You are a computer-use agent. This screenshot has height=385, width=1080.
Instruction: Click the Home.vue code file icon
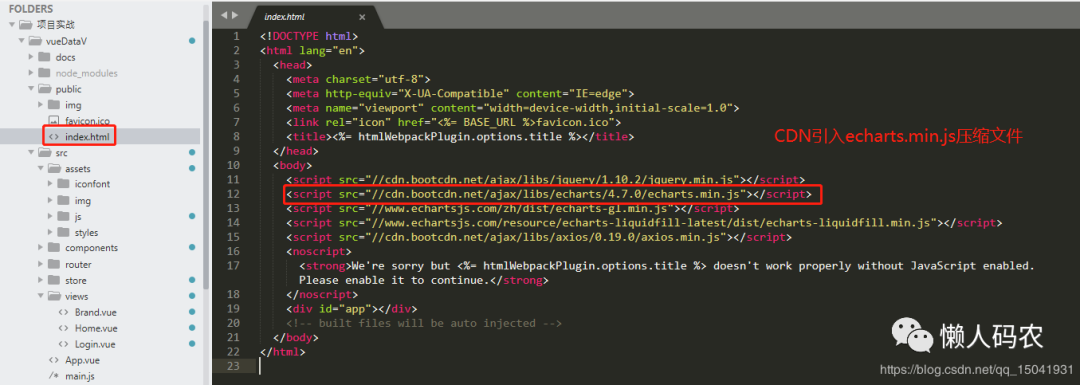63,328
